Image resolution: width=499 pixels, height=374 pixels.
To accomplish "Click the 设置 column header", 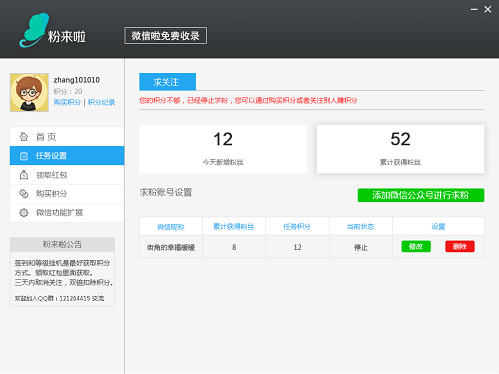I will click(438, 227).
